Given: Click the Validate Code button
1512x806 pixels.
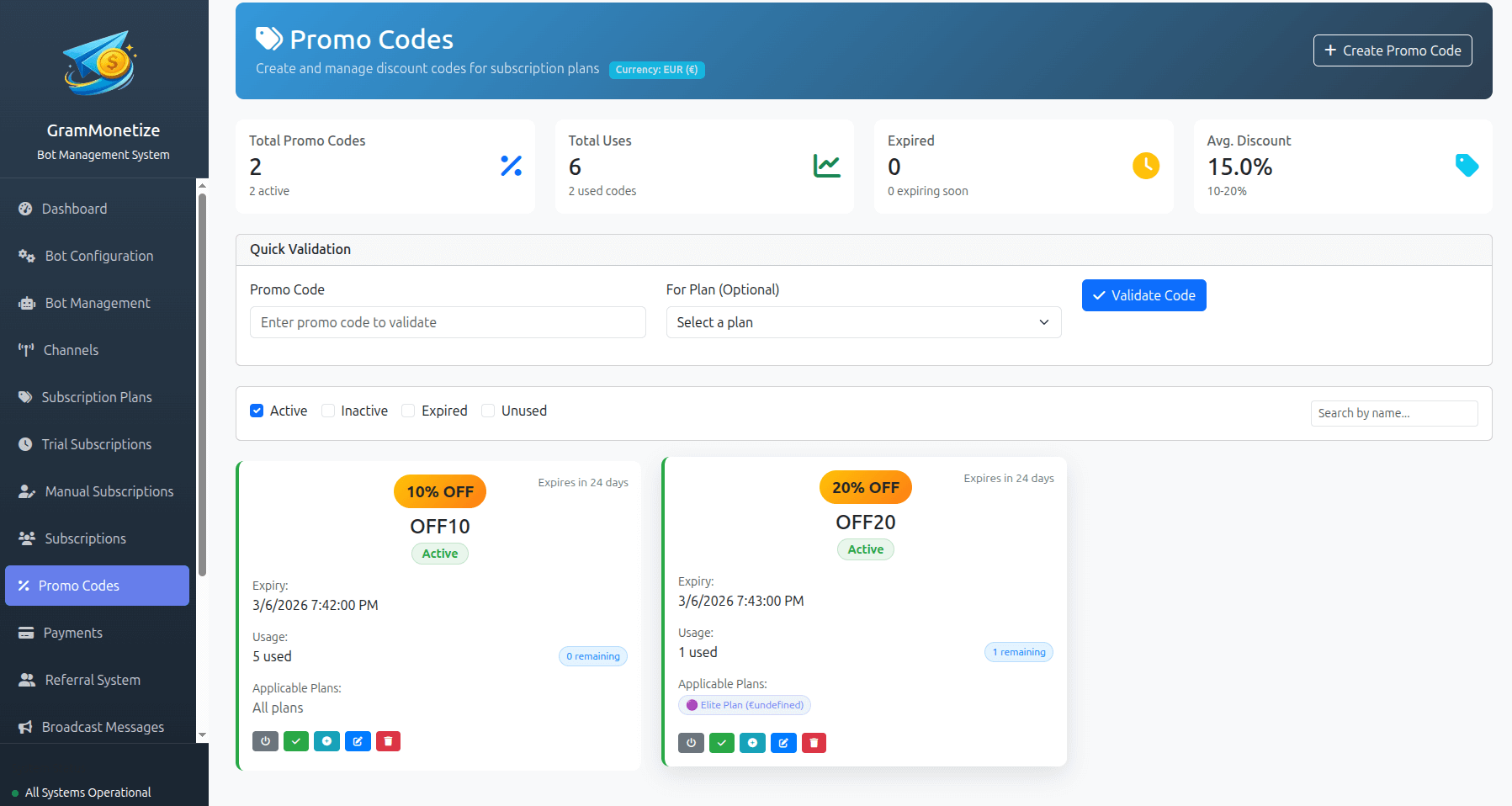Looking at the screenshot, I should click(x=1143, y=295).
